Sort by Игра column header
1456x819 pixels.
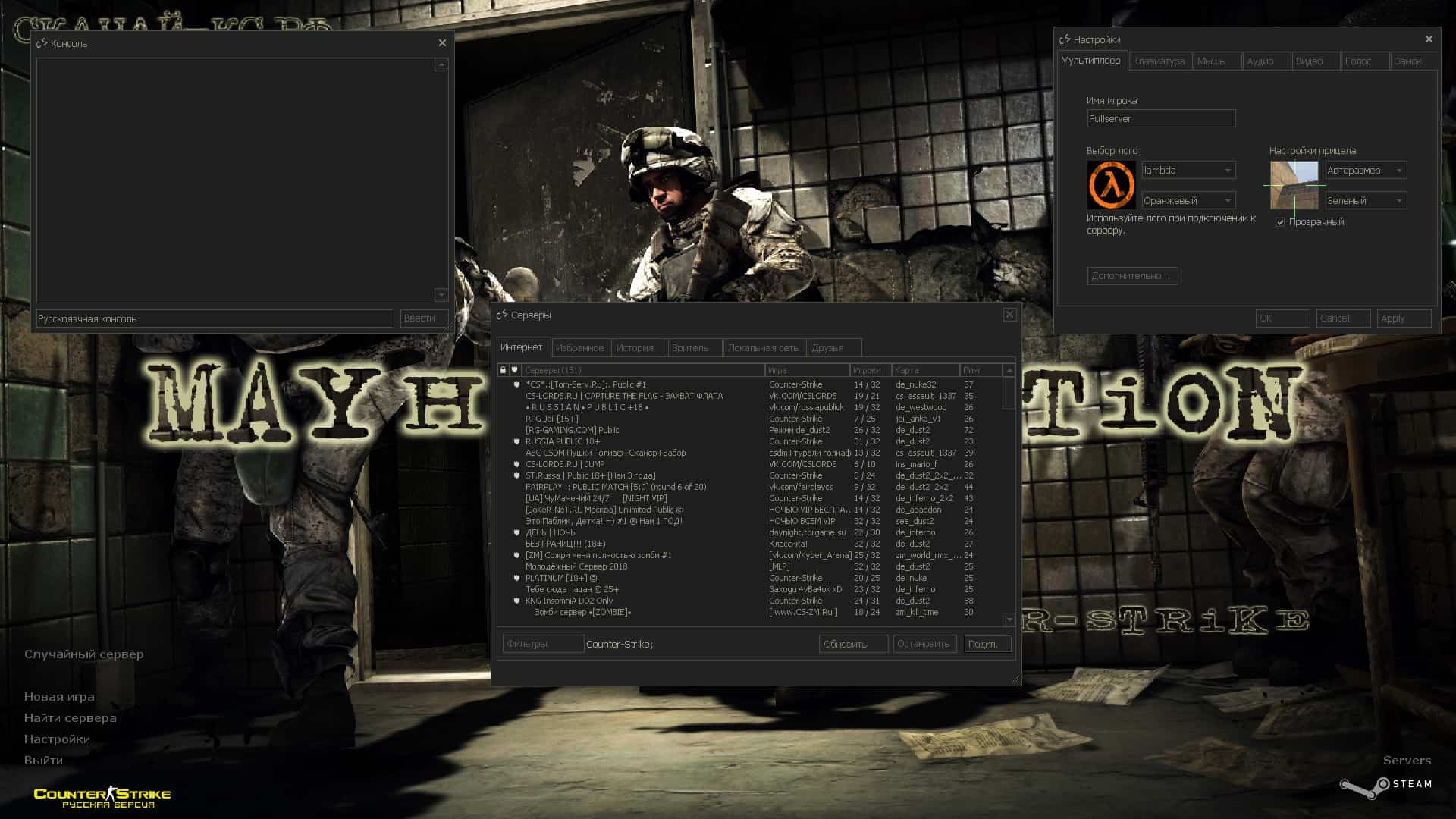click(808, 370)
